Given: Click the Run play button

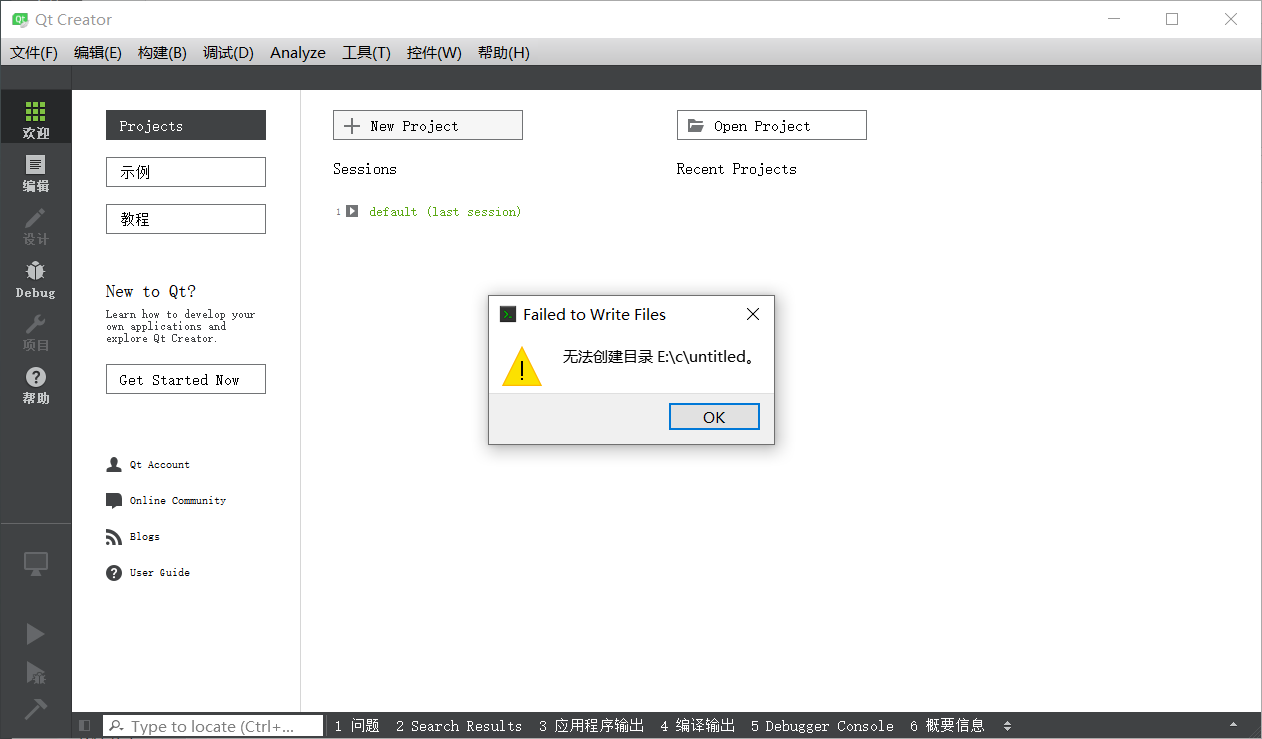Looking at the screenshot, I should [x=35, y=634].
